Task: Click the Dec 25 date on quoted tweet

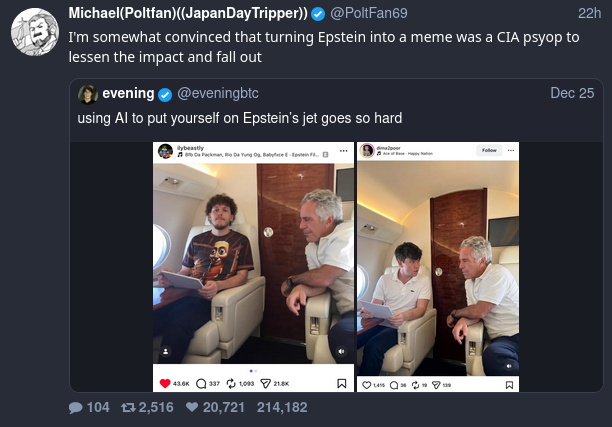Action: [572, 93]
